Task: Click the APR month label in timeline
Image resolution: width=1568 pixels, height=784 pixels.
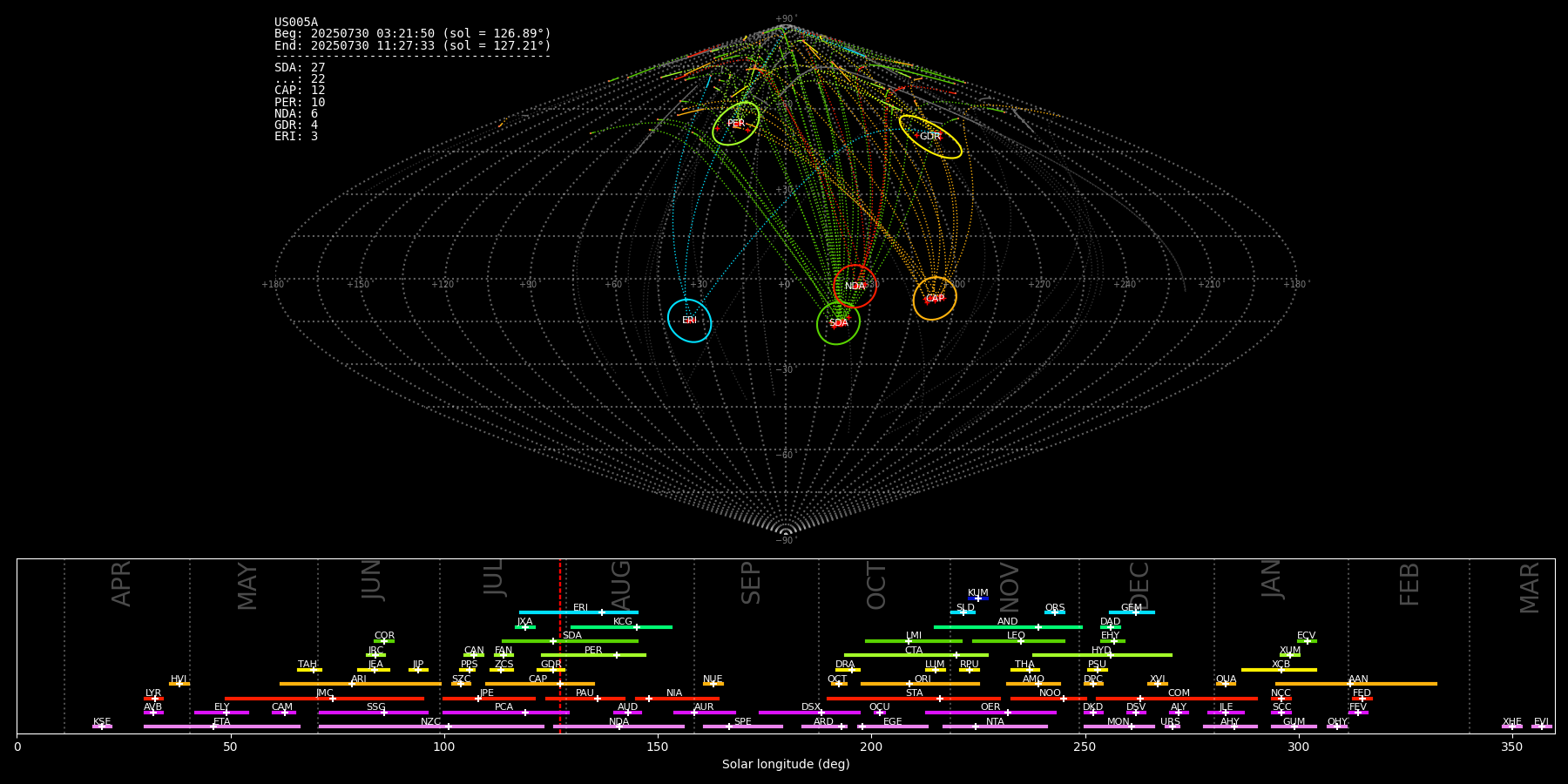Action: tap(121, 584)
